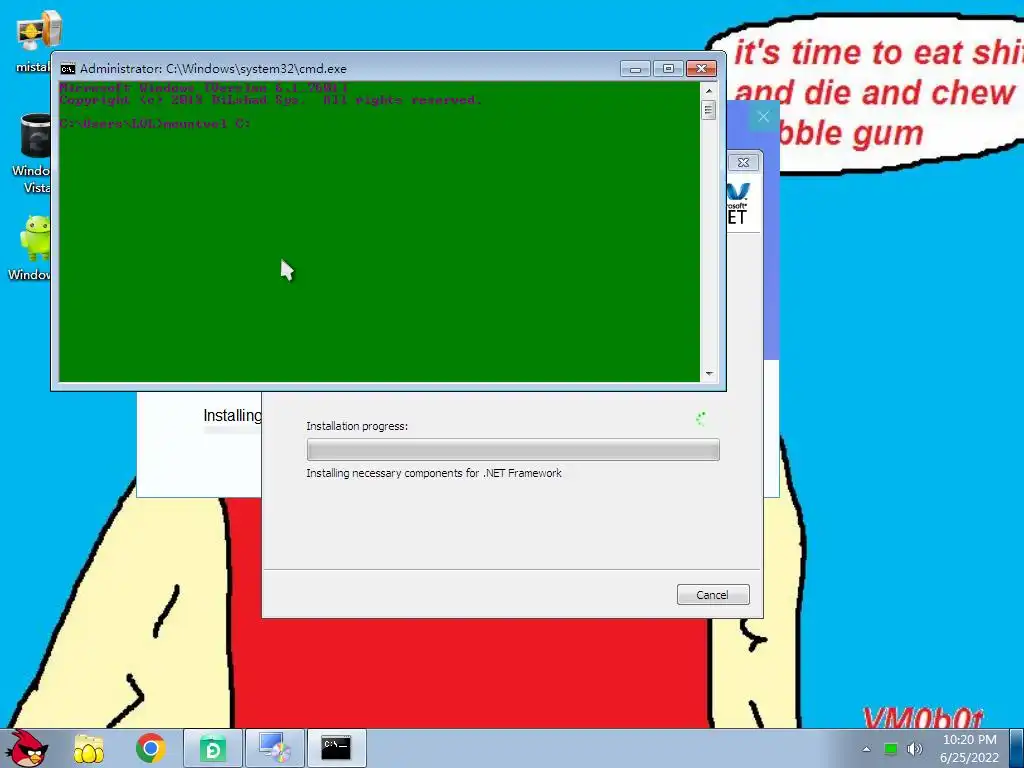Image resolution: width=1024 pixels, height=768 pixels.
Task: Click the Angry Birds Start button
Action: pyautogui.click(x=27, y=748)
